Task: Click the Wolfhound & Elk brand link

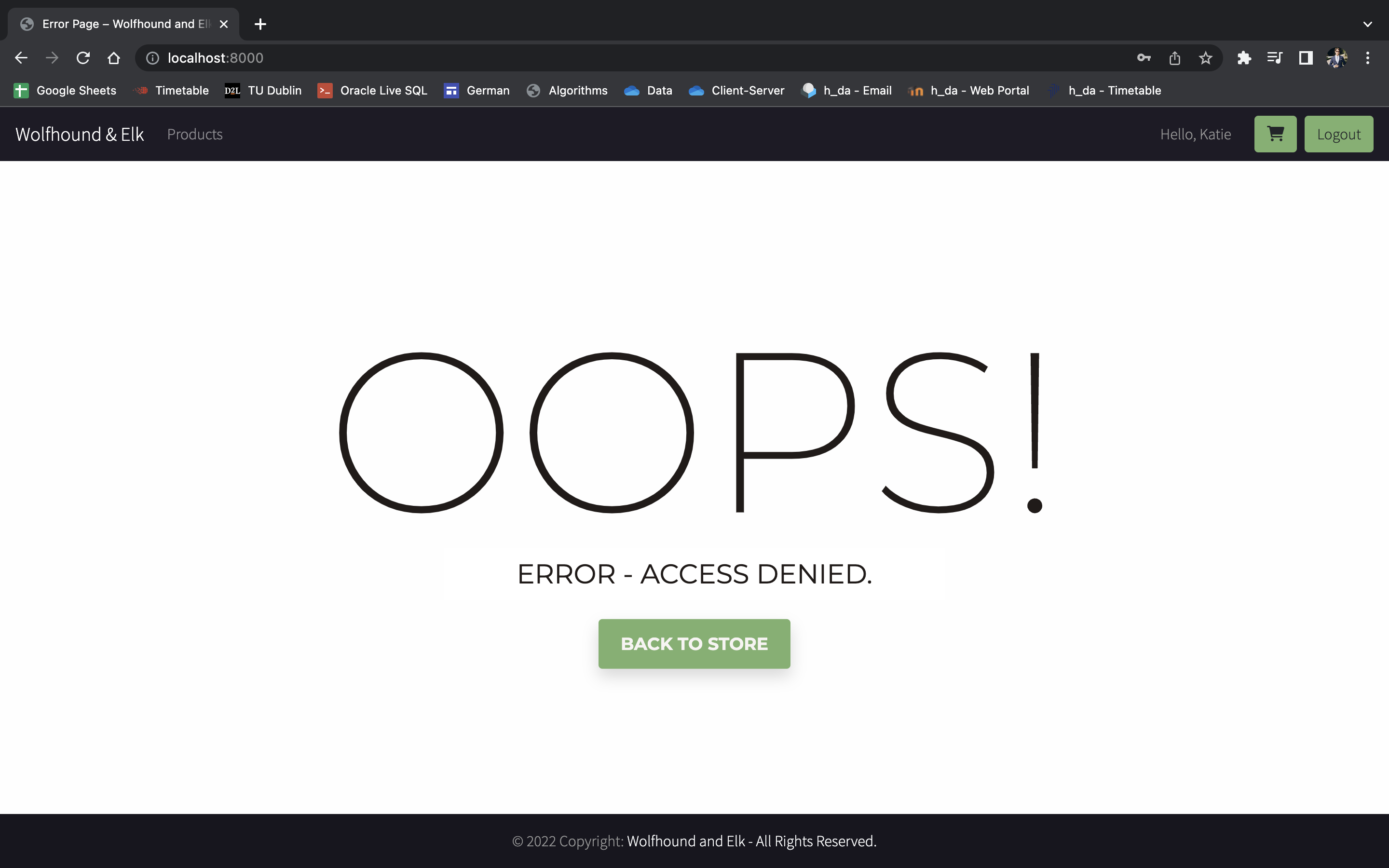Action: [79, 135]
